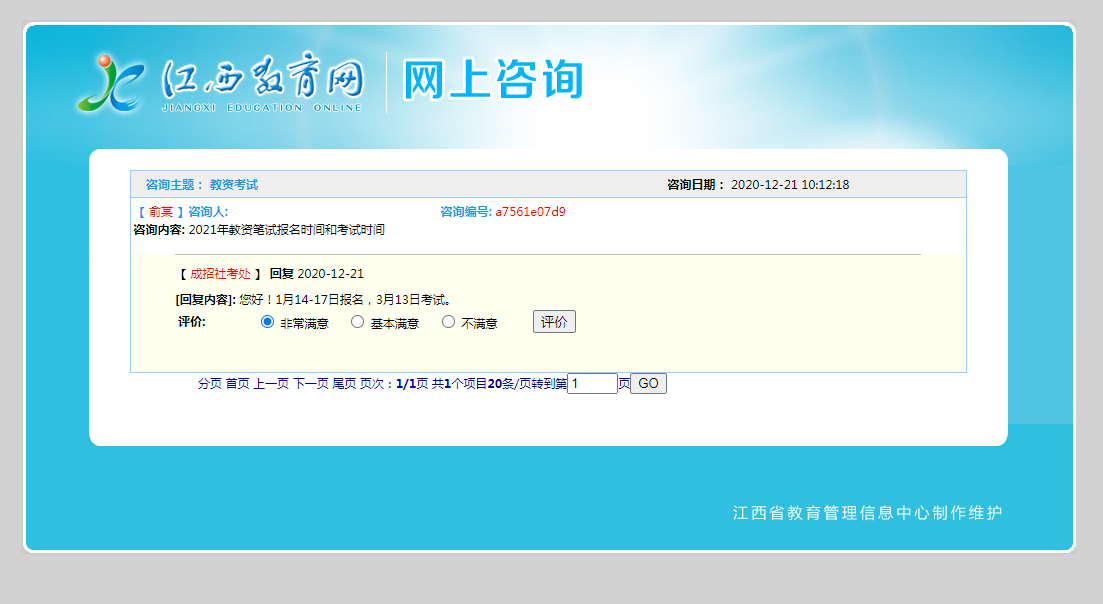Click the GO page jump button
Image resolution: width=1103 pixels, height=604 pixels.
coord(648,383)
